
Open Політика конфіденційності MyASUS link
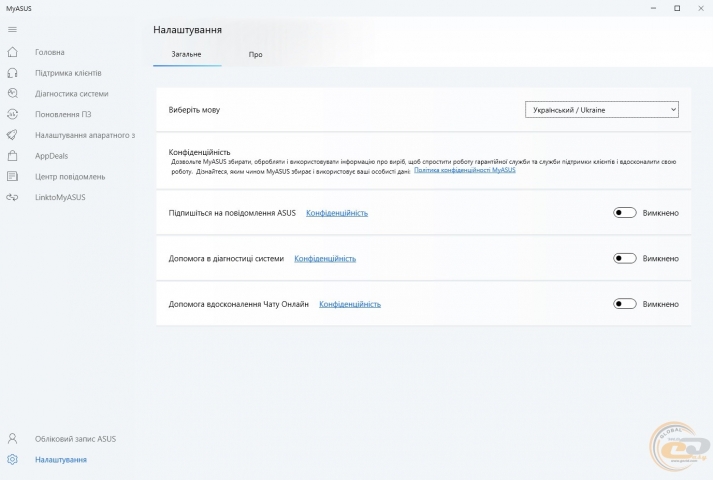[465, 170]
